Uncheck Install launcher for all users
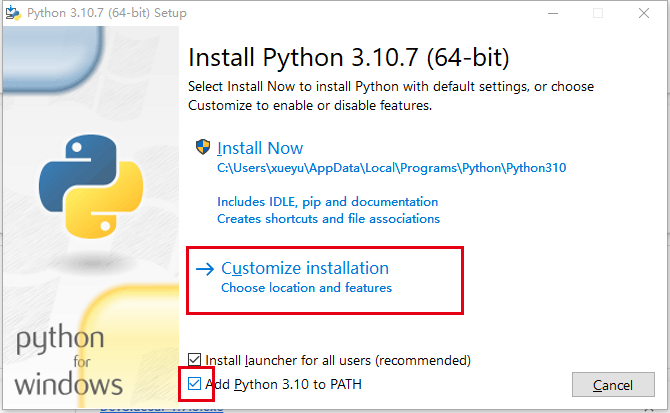The image size is (670, 413). [x=194, y=360]
